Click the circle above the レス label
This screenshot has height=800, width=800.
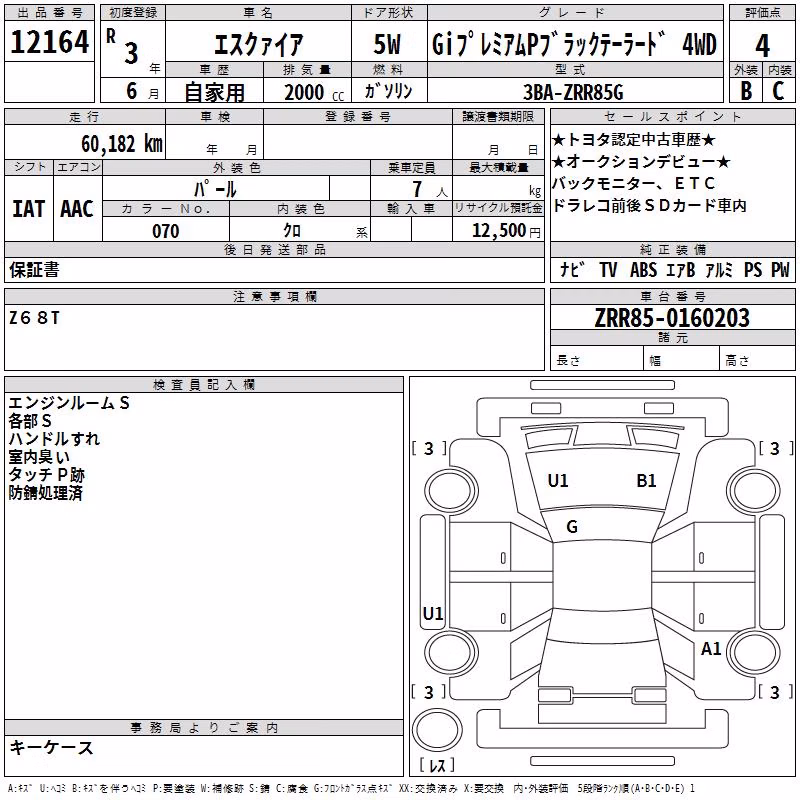(x=437, y=730)
